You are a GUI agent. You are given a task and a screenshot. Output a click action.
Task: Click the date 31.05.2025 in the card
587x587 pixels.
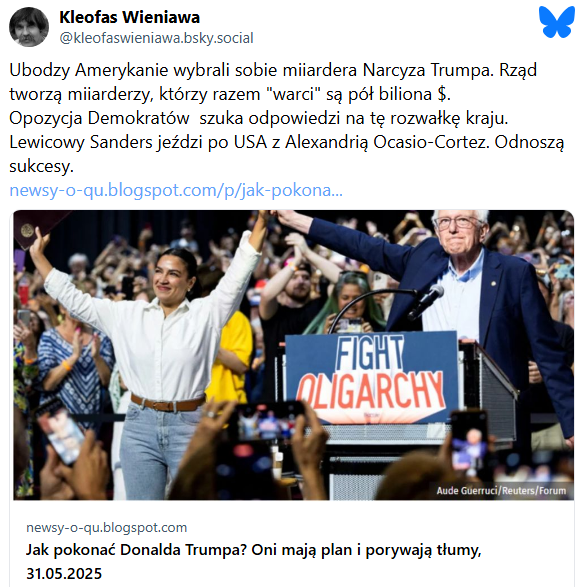tap(64, 574)
